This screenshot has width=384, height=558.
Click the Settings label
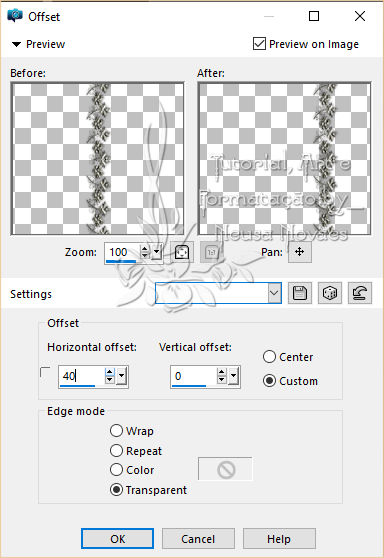(31, 294)
